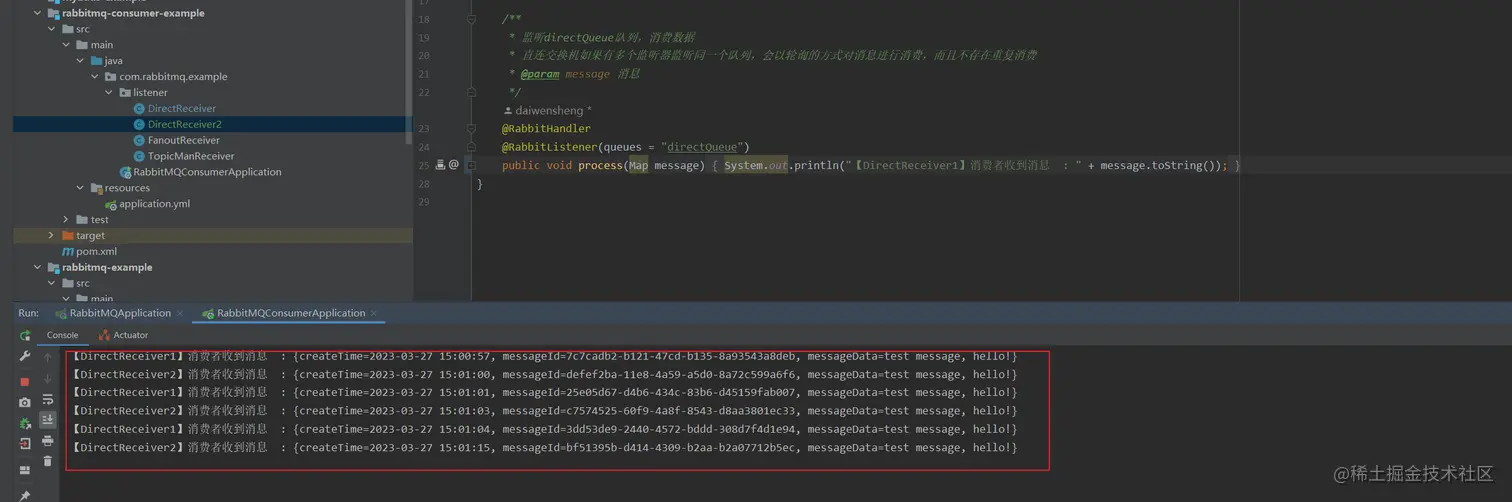1512x502 pixels.
Task: Click the target folder icon
Action: click(68, 235)
